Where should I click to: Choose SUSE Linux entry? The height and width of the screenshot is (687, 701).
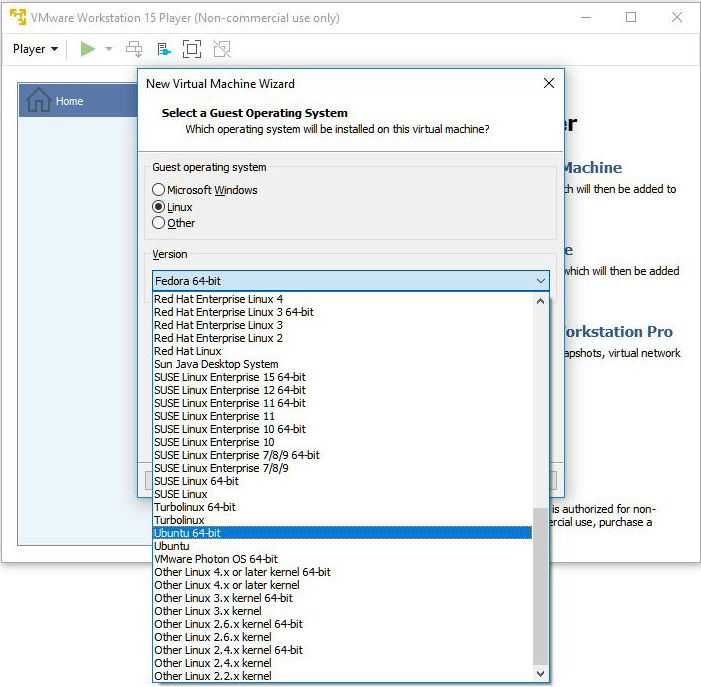[x=342, y=494]
